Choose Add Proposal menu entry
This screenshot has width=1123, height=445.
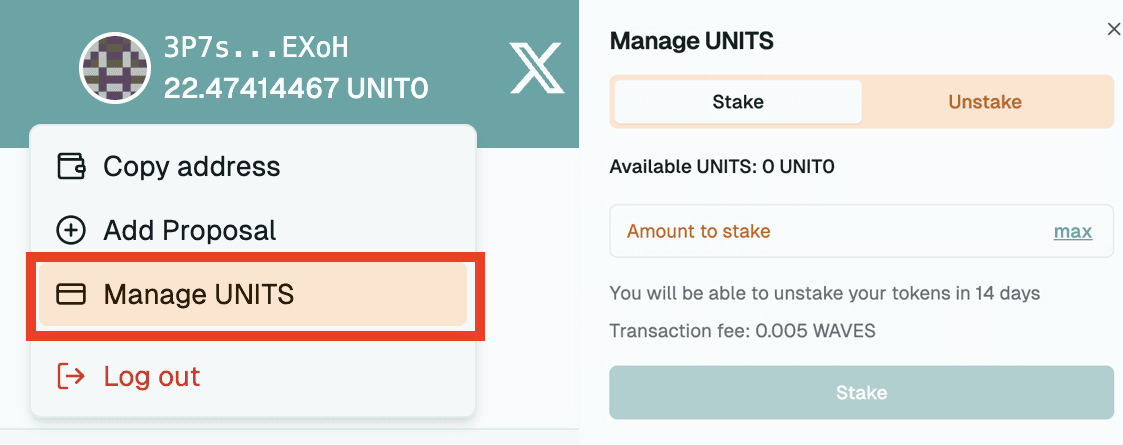[x=253, y=231]
